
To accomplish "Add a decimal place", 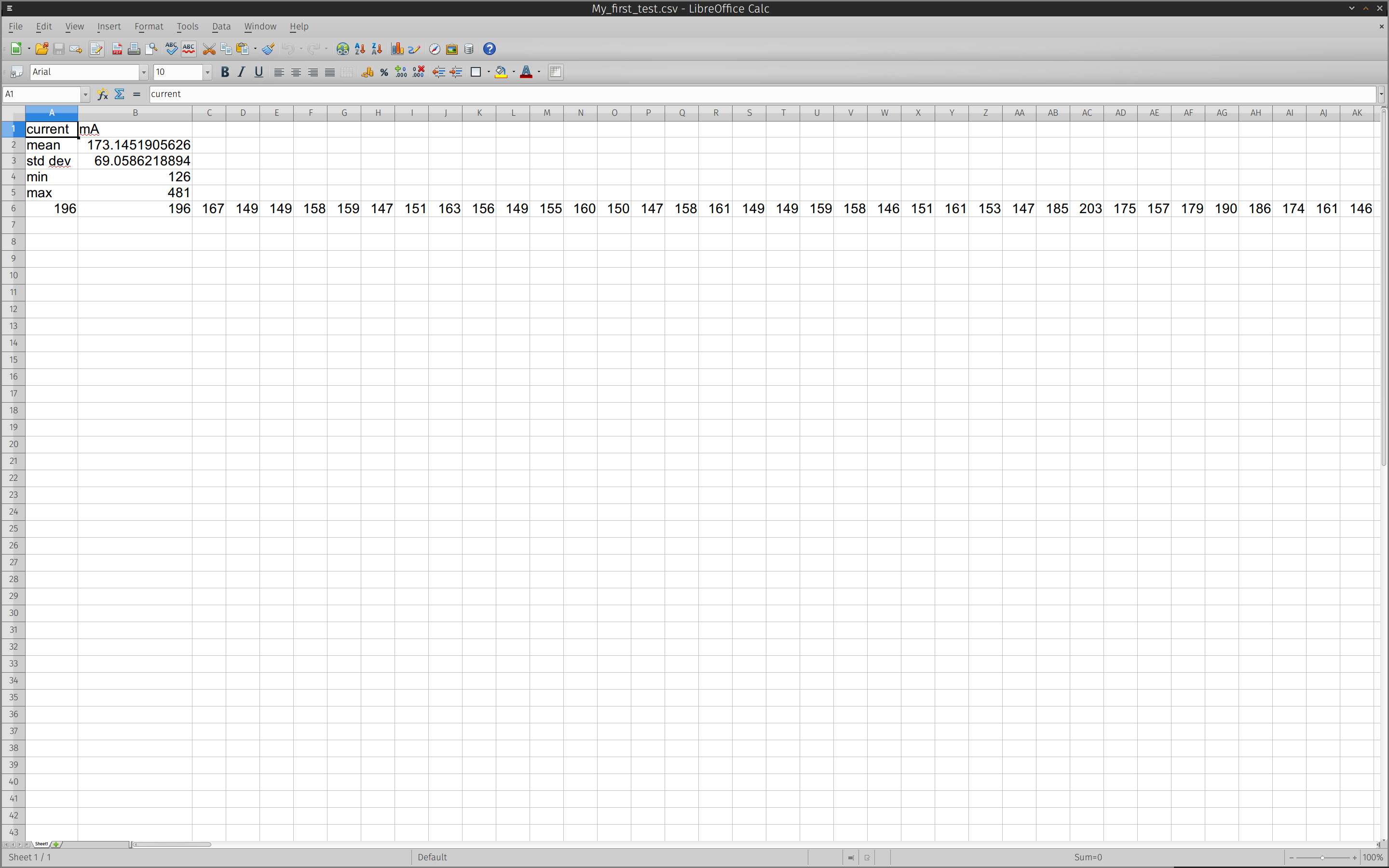I will 401,72.
